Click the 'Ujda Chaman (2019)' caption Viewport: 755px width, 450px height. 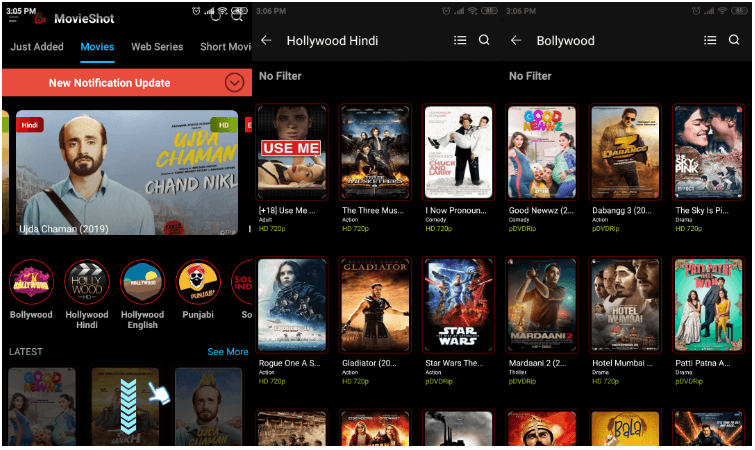(x=64, y=229)
